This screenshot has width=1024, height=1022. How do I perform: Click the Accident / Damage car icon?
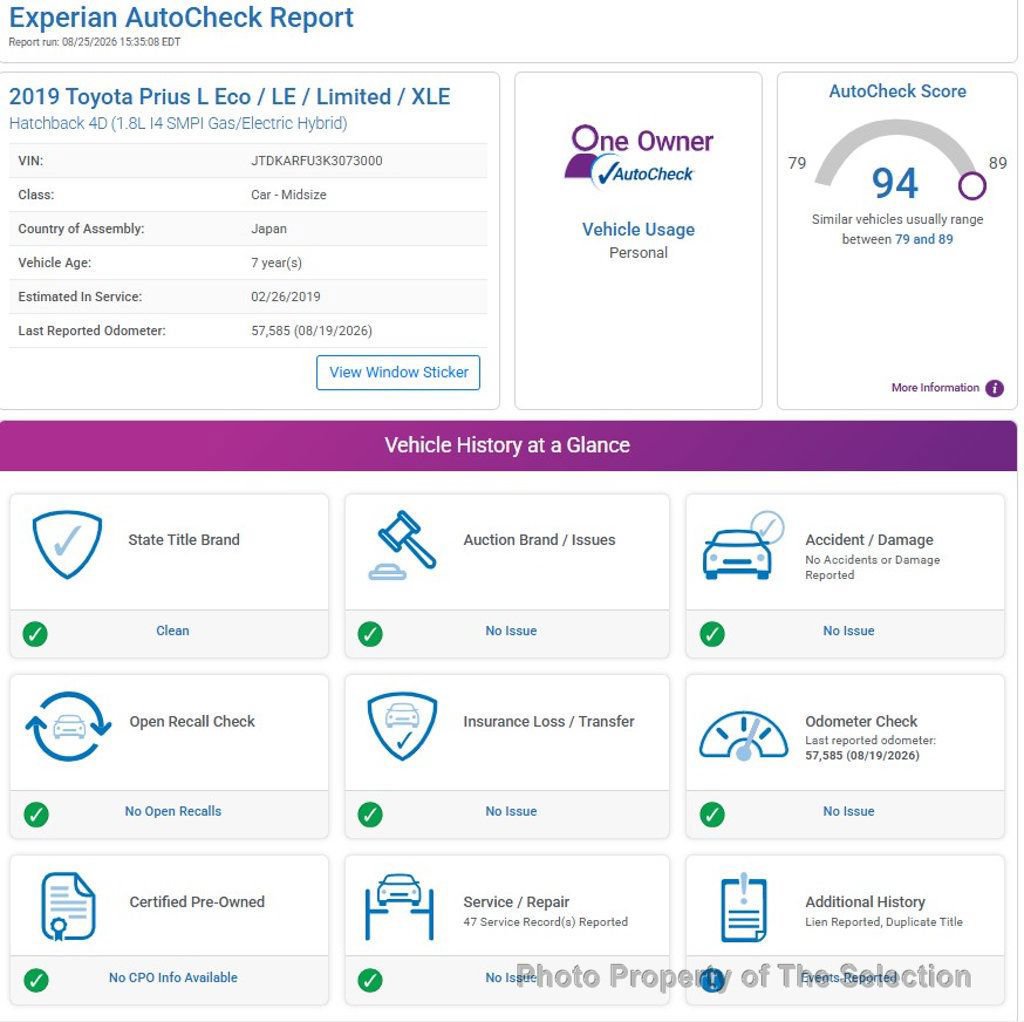click(743, 546)
